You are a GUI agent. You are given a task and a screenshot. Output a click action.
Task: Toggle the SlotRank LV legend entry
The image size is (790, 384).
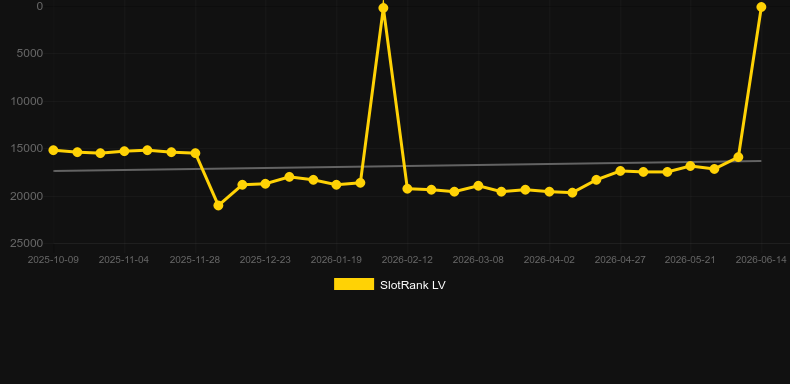[x=389, y=285]
